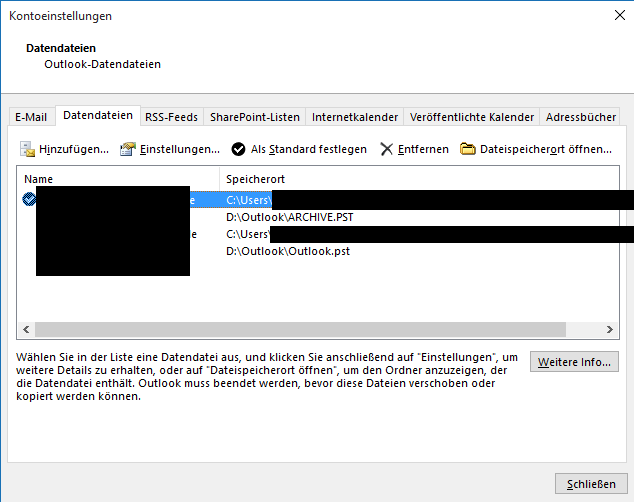This screenshot has width=634, height=502.
Task: Select the D:\Outlook\Outlook.pst row
Action: [x=318, y=251]
